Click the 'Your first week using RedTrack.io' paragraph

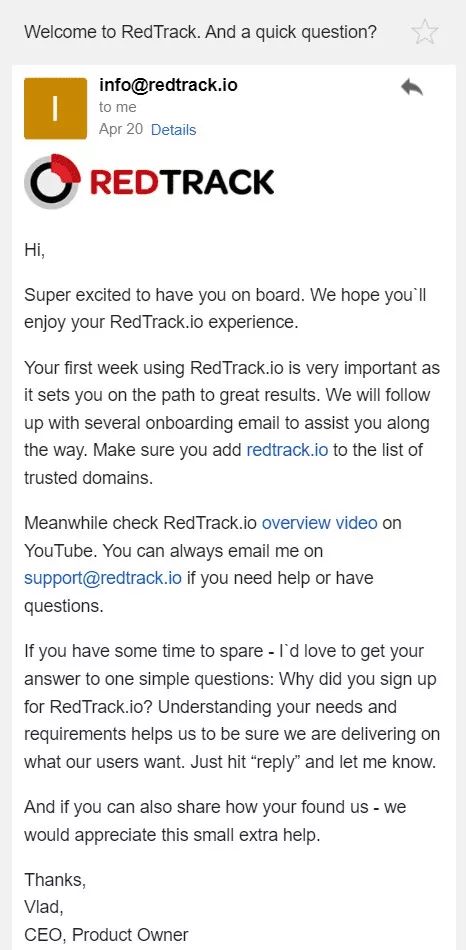click(232, 423)
